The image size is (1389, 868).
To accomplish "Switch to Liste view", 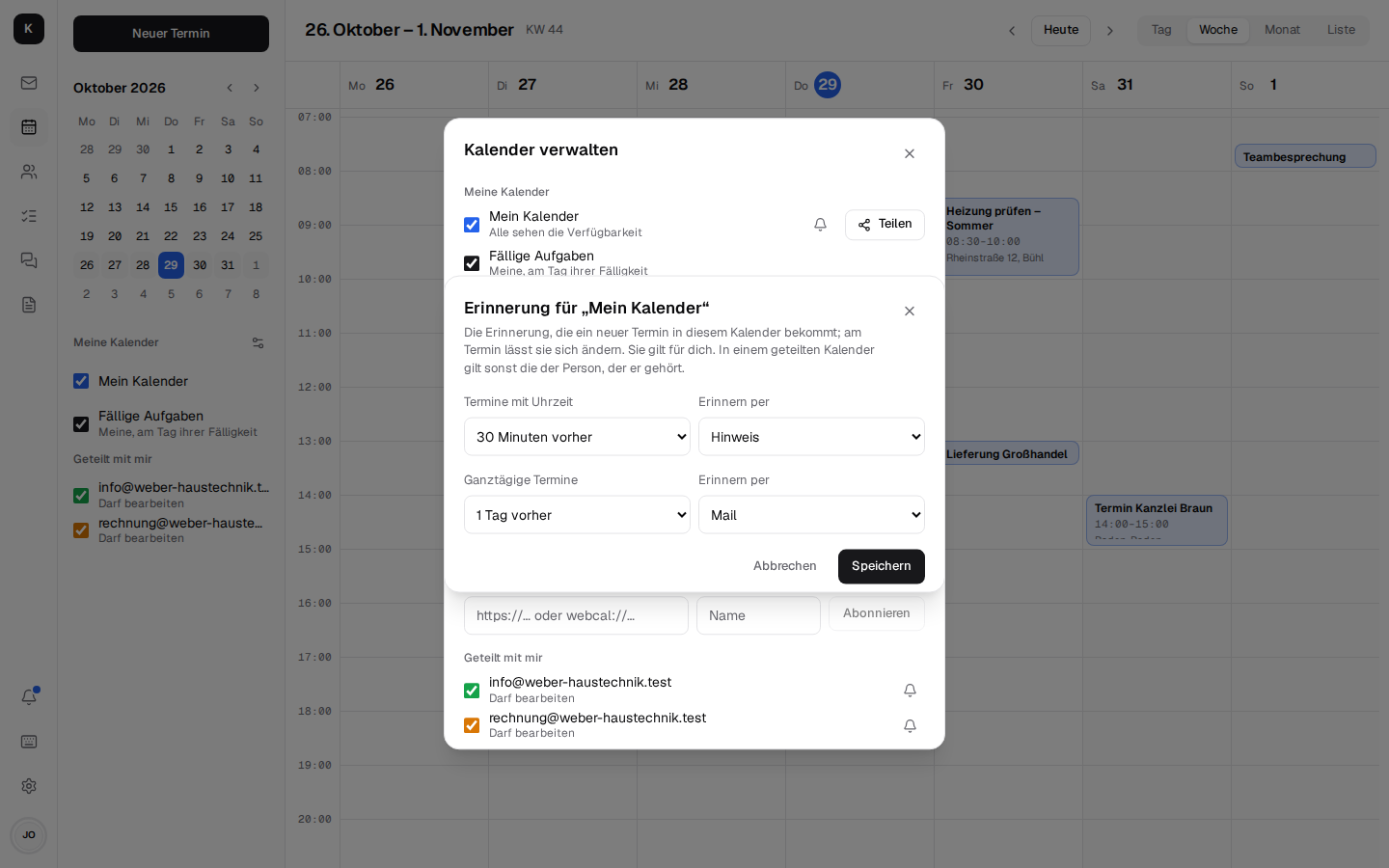I will (x=1341, y=30).
